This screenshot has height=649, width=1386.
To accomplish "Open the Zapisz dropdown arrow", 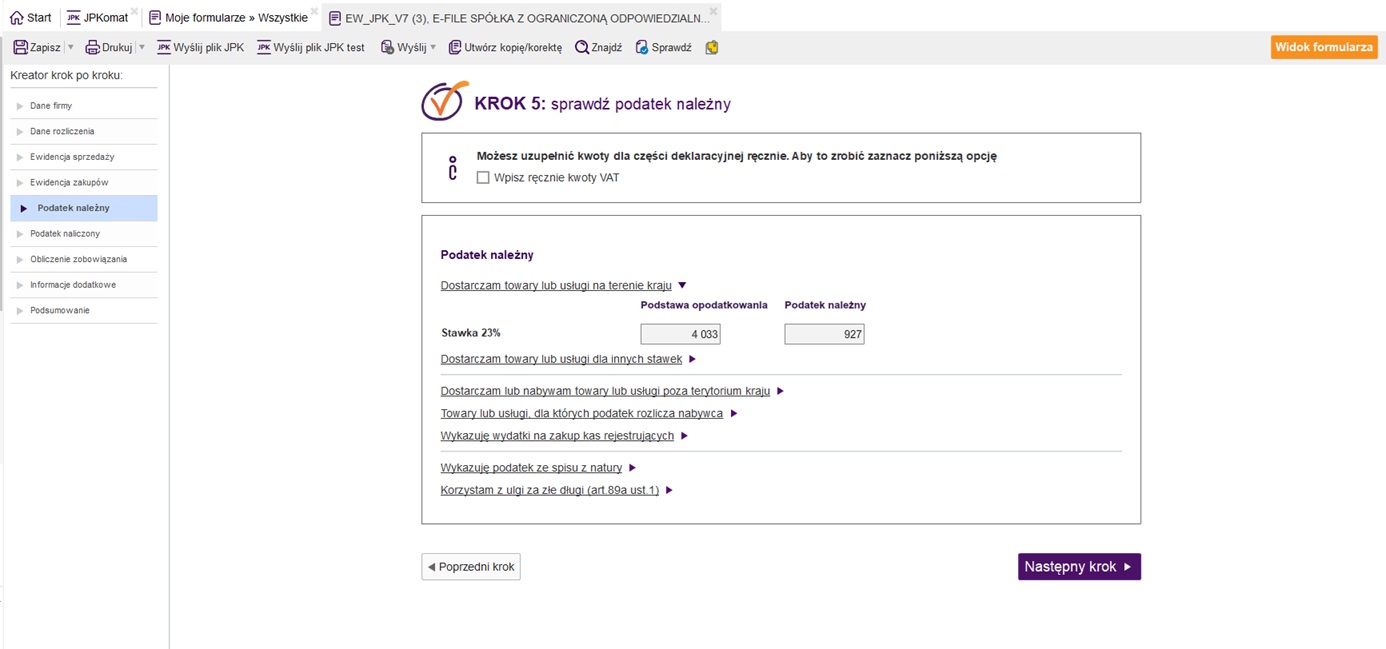I will pos(70,47).
